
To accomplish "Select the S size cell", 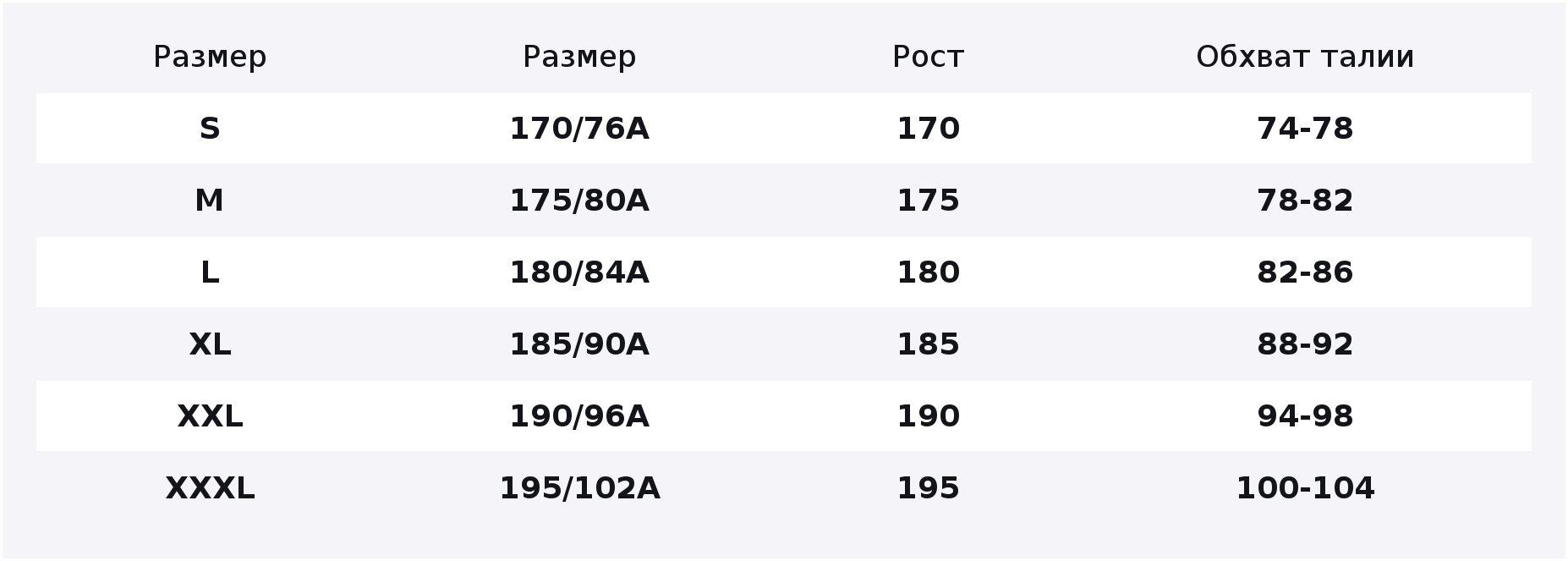I will (x=210, y=129).
